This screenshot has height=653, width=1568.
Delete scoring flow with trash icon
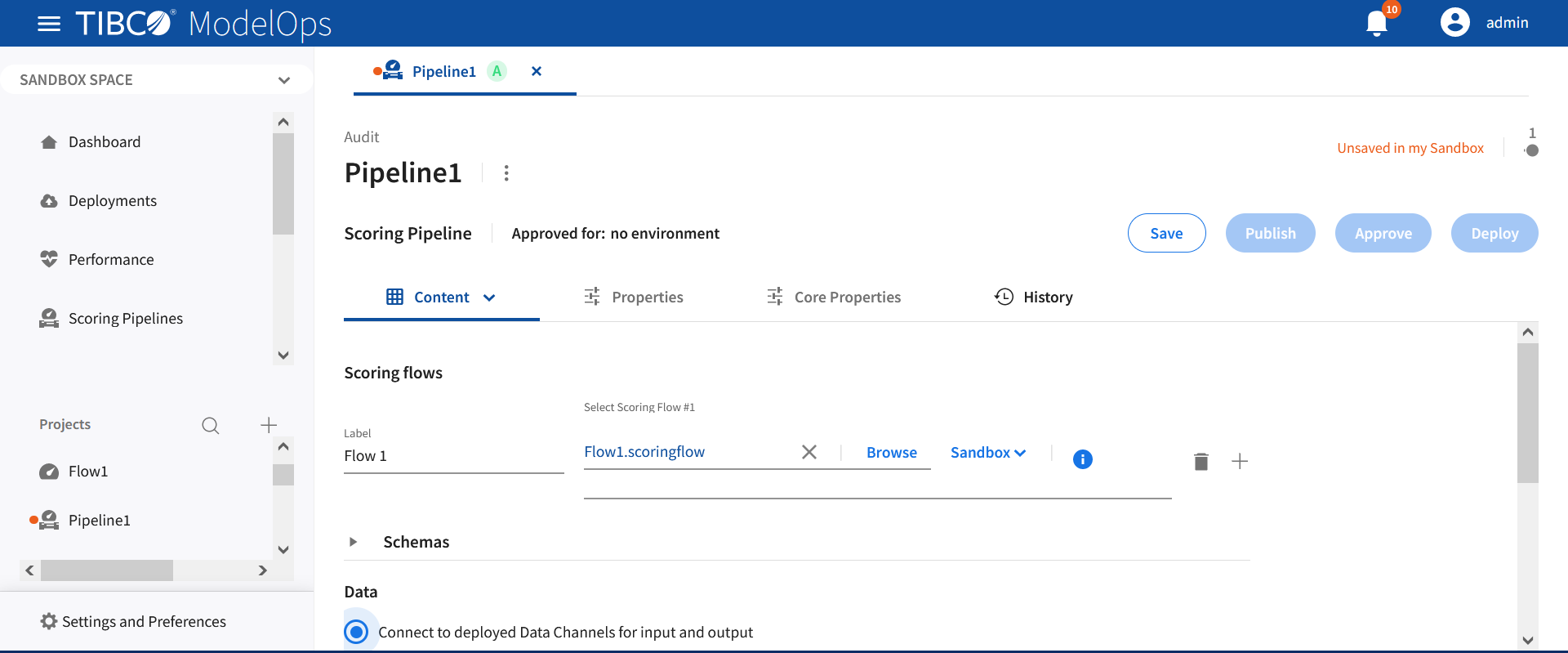point(1200,462)
